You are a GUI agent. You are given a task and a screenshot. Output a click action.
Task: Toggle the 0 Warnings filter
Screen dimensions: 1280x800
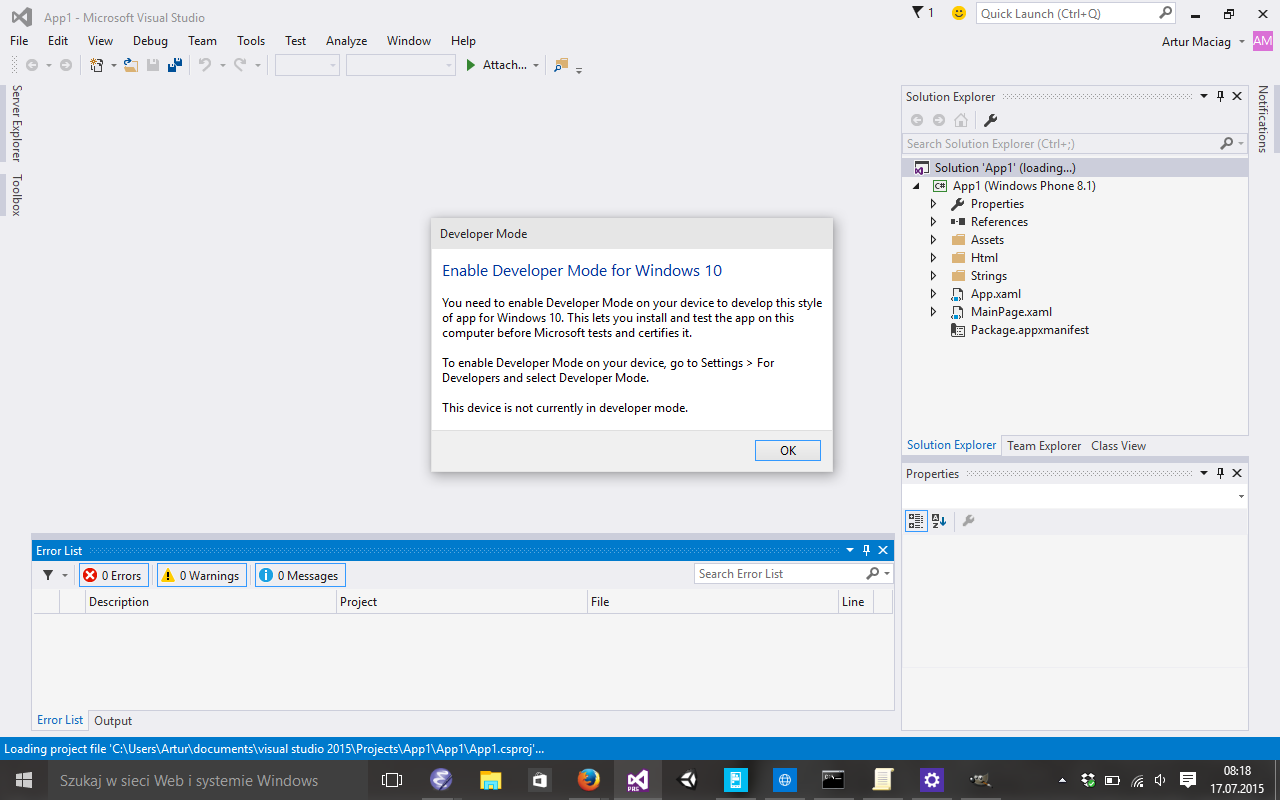click(x=201, y=574)
